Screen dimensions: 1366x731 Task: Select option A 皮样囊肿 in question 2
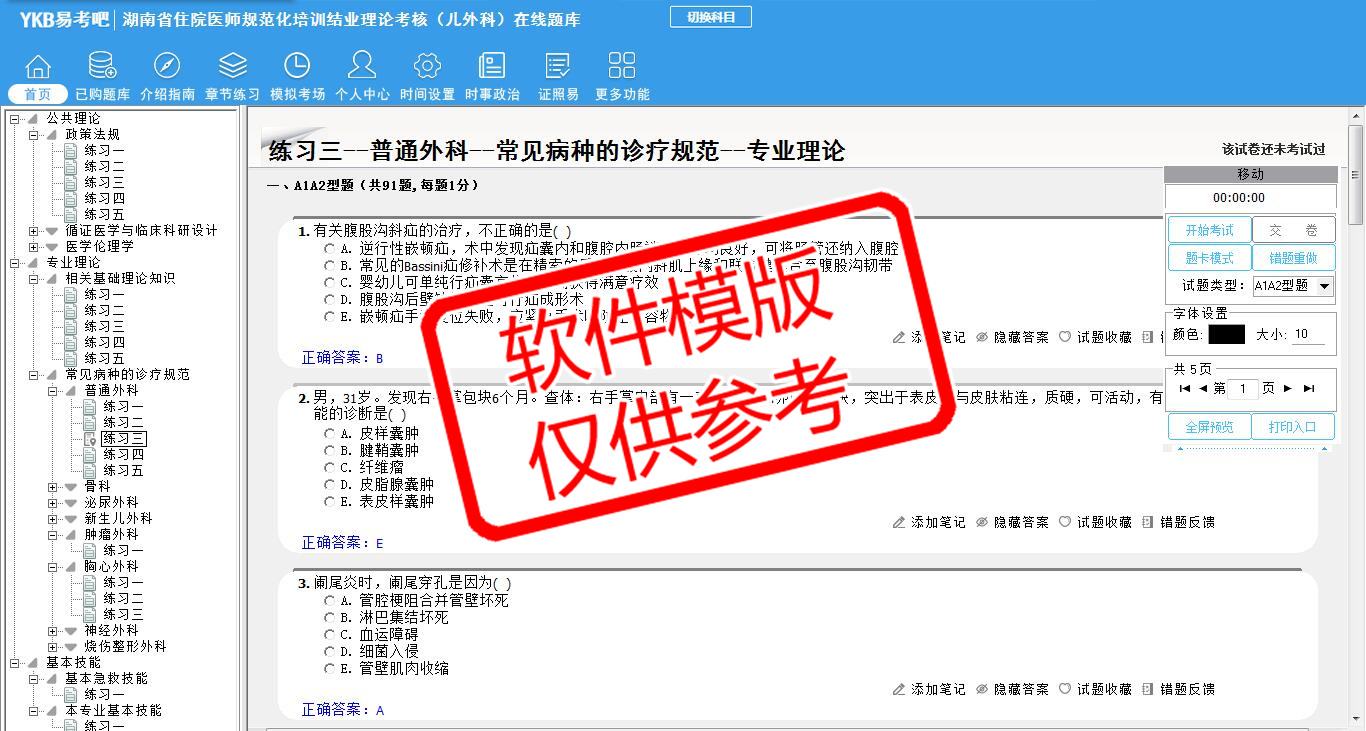click(330, 434)
